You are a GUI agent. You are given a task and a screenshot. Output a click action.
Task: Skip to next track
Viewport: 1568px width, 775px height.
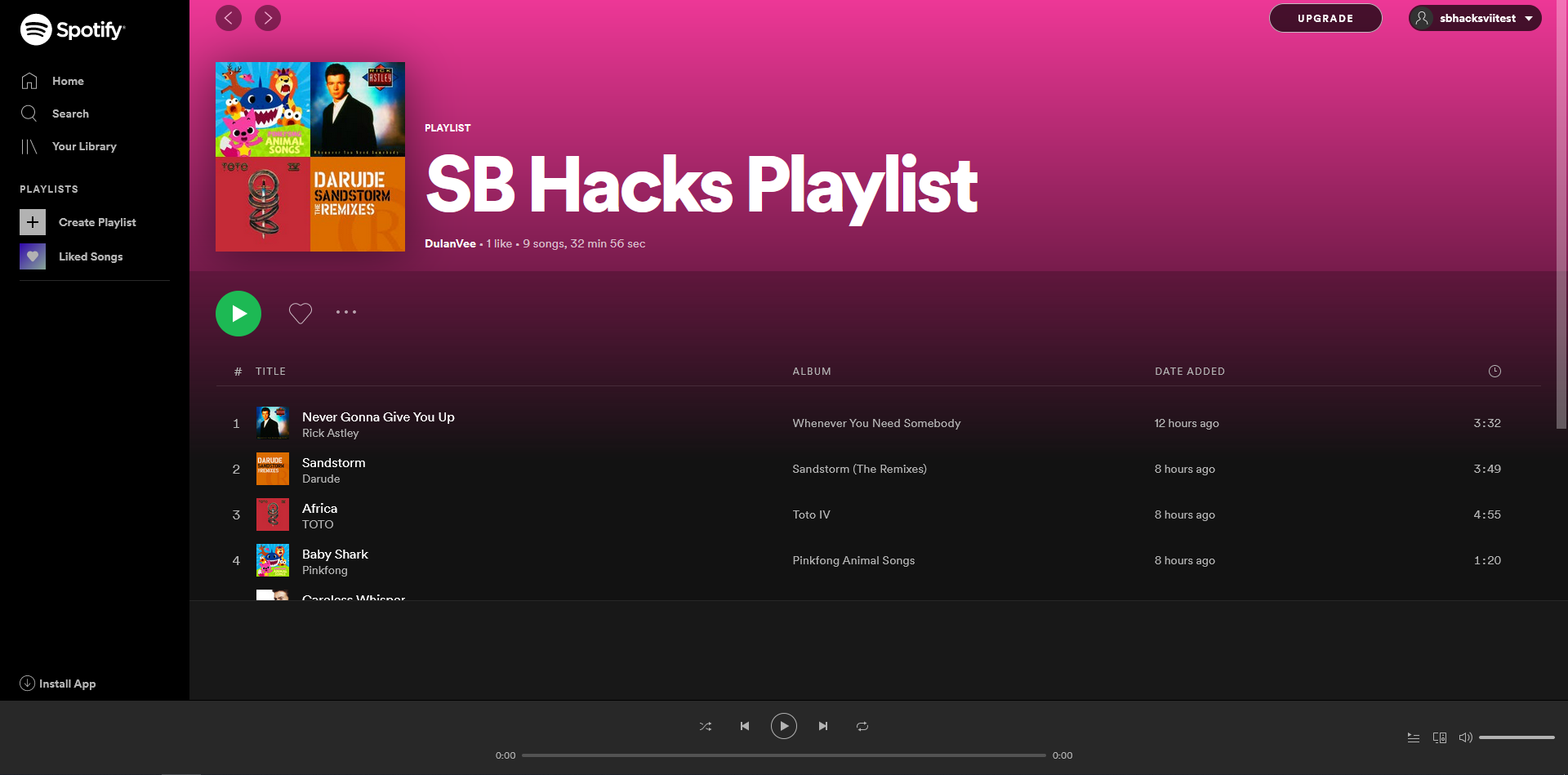point(823,726)
